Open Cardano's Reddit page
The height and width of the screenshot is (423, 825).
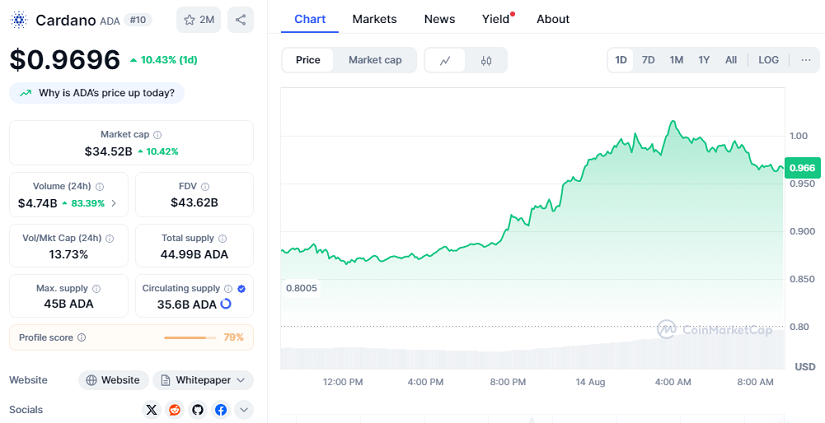coord(175,410)
